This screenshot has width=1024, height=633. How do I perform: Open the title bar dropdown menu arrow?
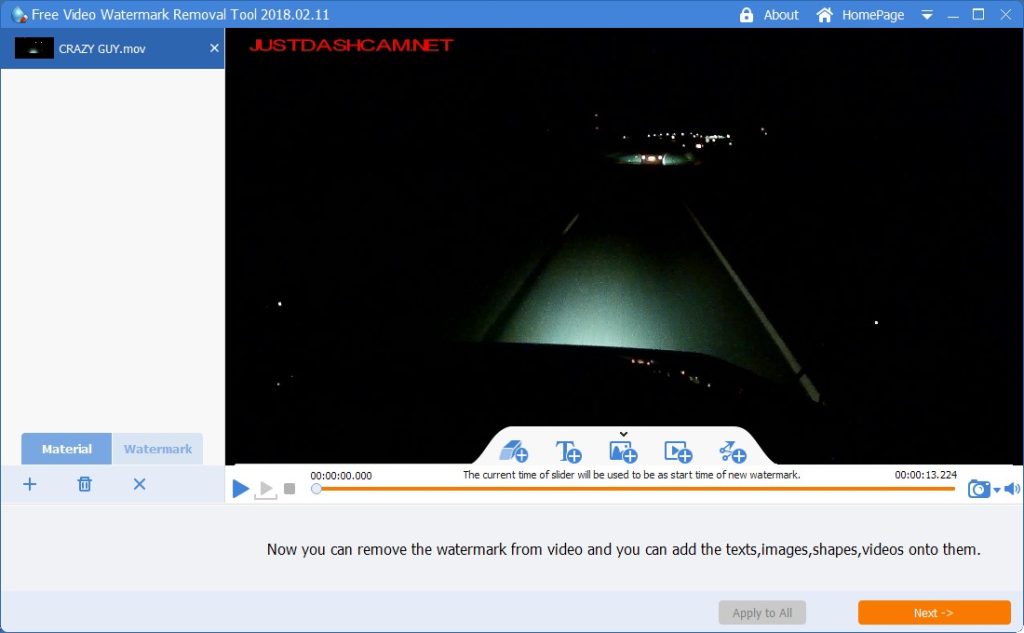(927, 14)
